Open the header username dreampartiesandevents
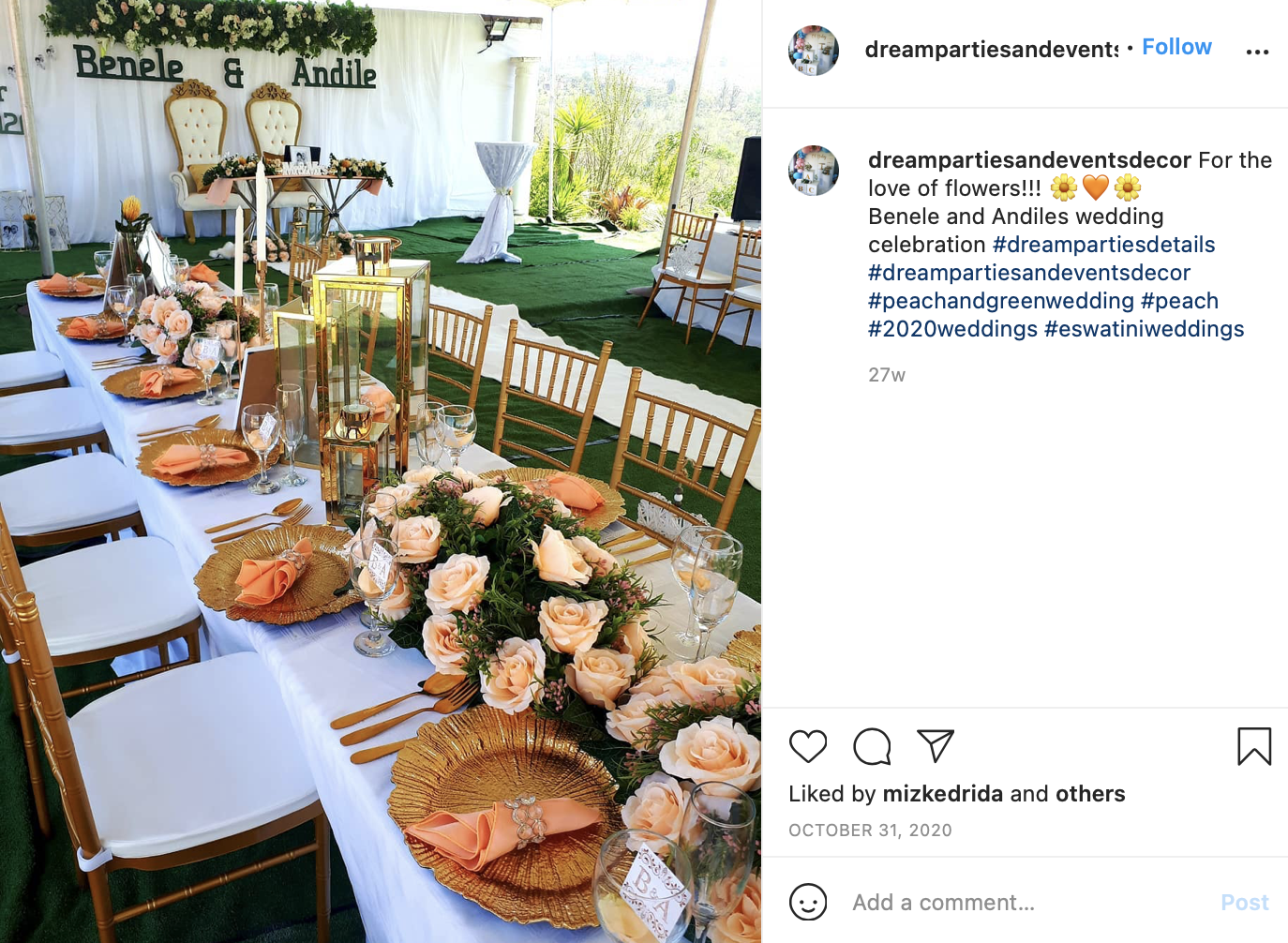 pos(991,49)
